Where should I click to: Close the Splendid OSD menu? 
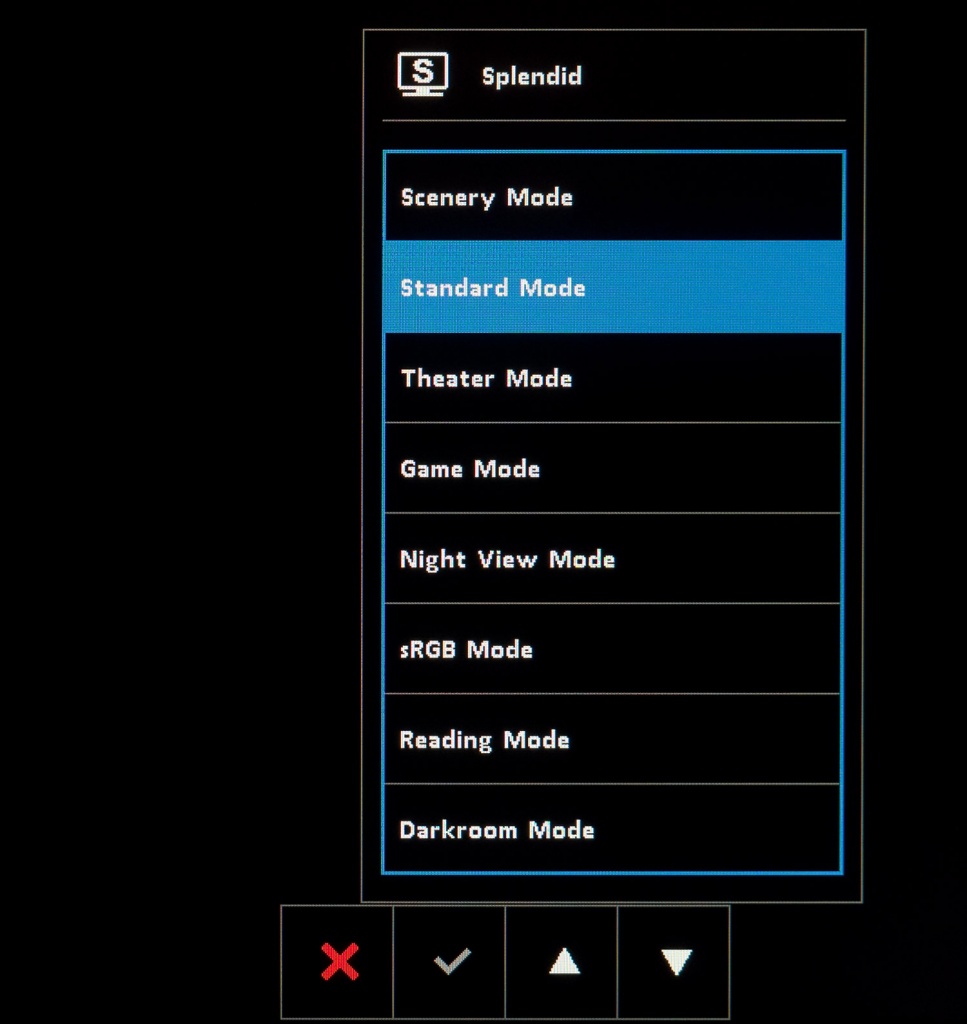[x=340, y=961]
